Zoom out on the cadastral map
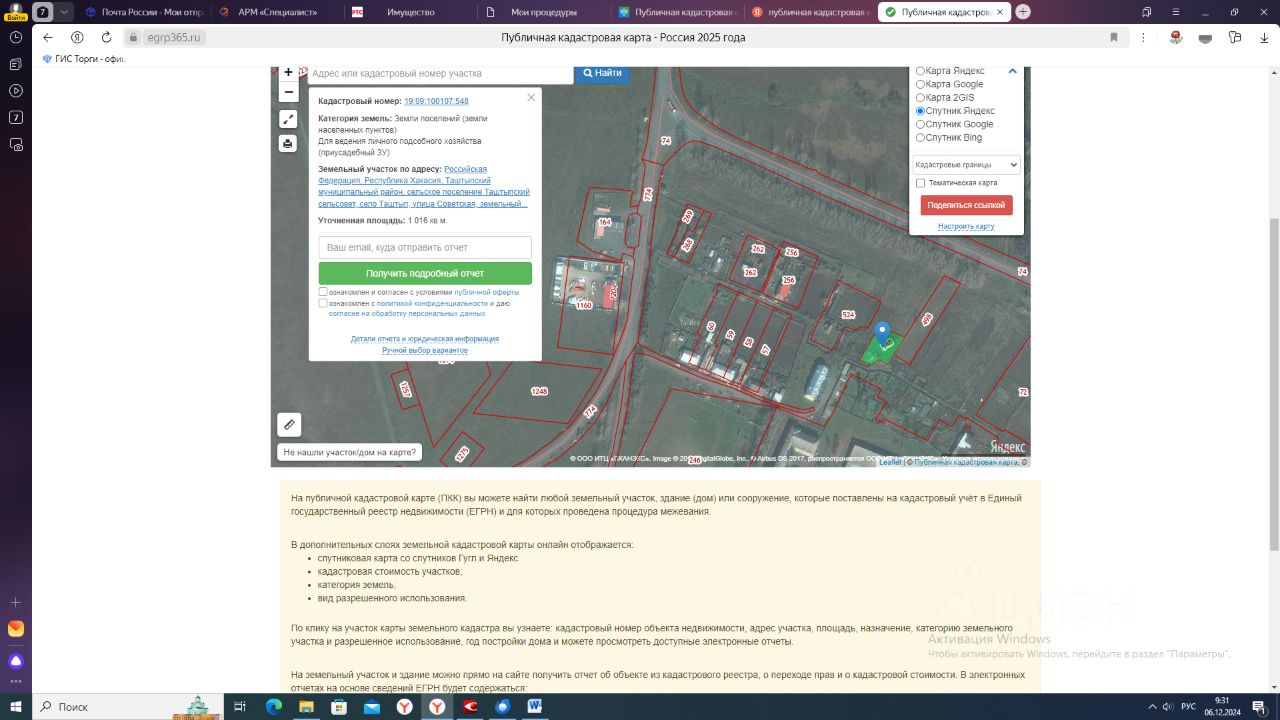Viewport: 1280px width, 720px height. (288, 92)
